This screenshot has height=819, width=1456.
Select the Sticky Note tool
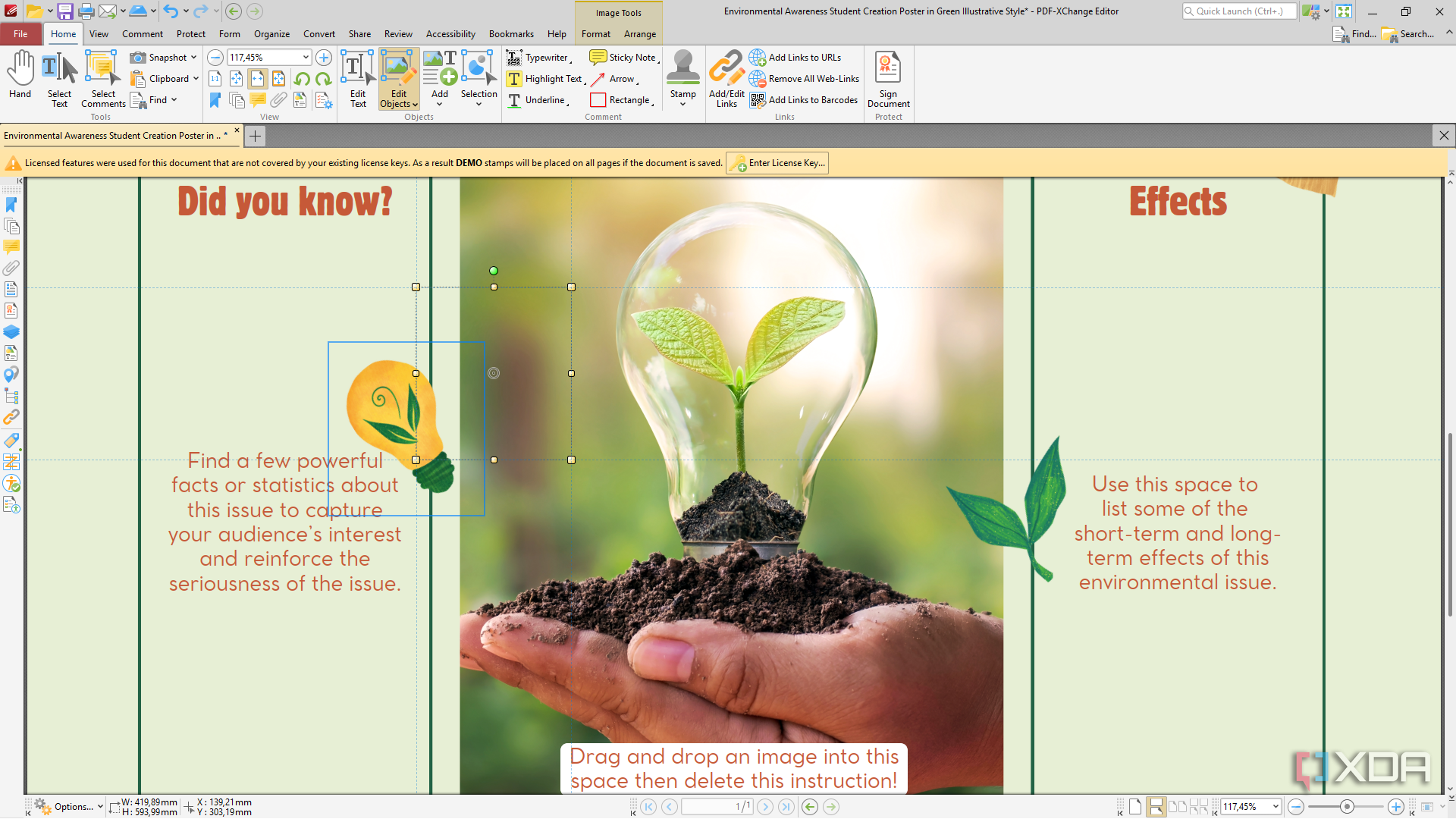pos(624,58)
